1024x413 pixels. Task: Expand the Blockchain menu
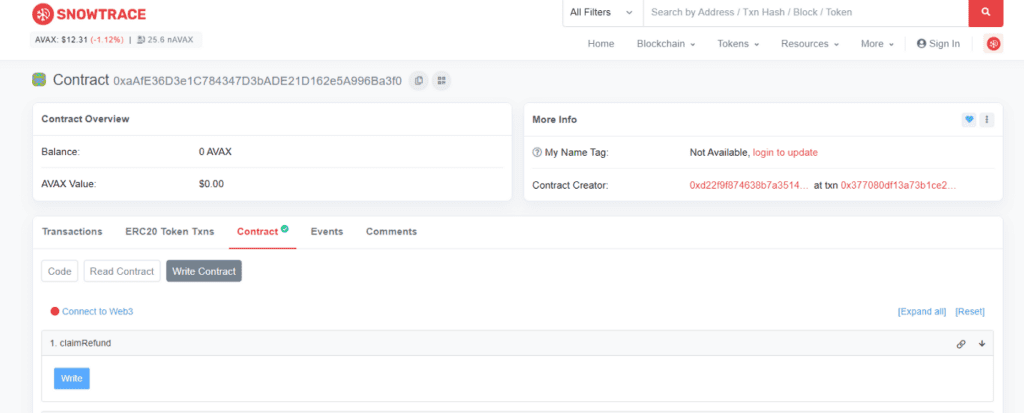[665, 44]
